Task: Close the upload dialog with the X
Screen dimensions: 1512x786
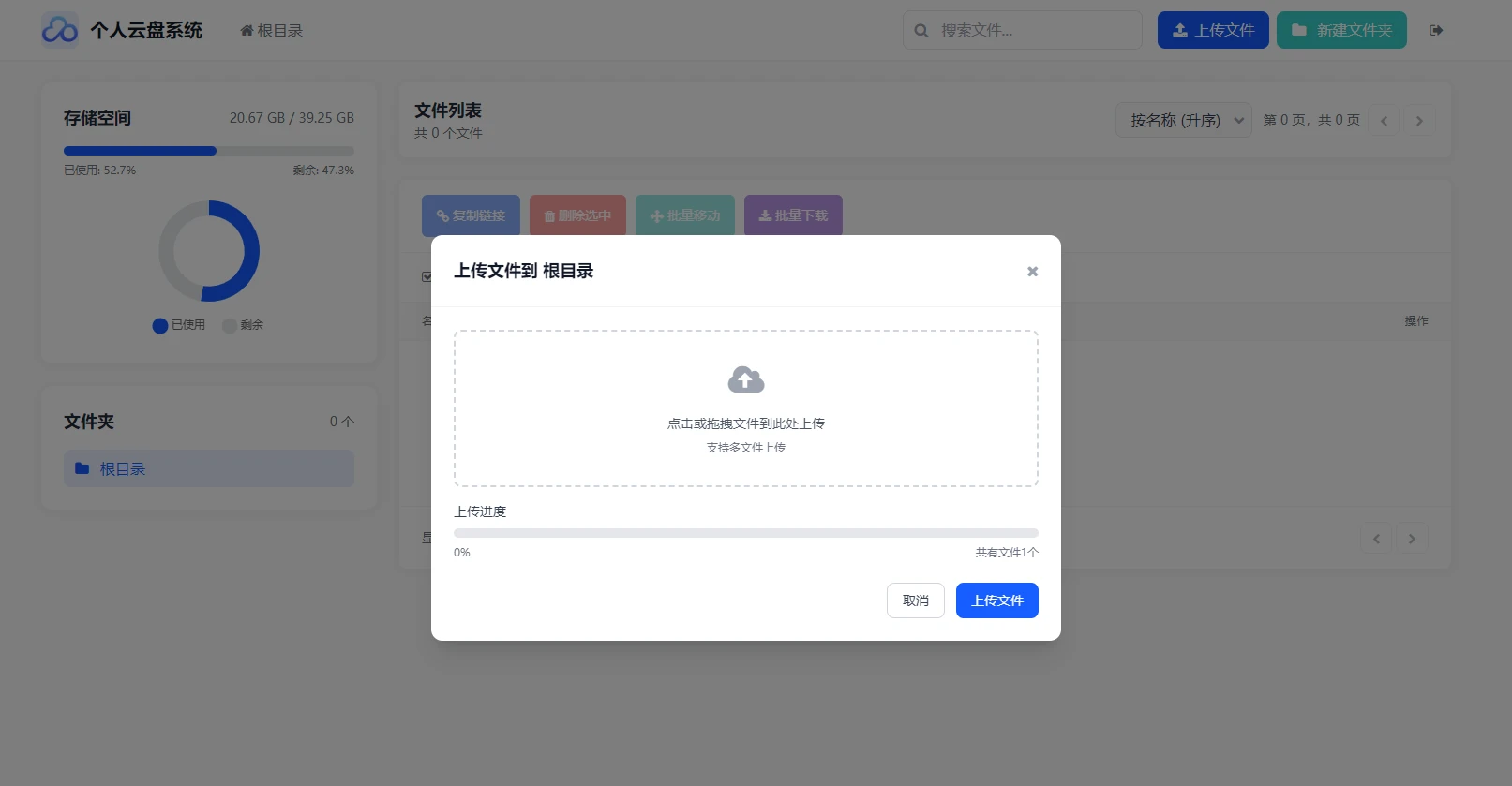Action: pos(1032,272)
